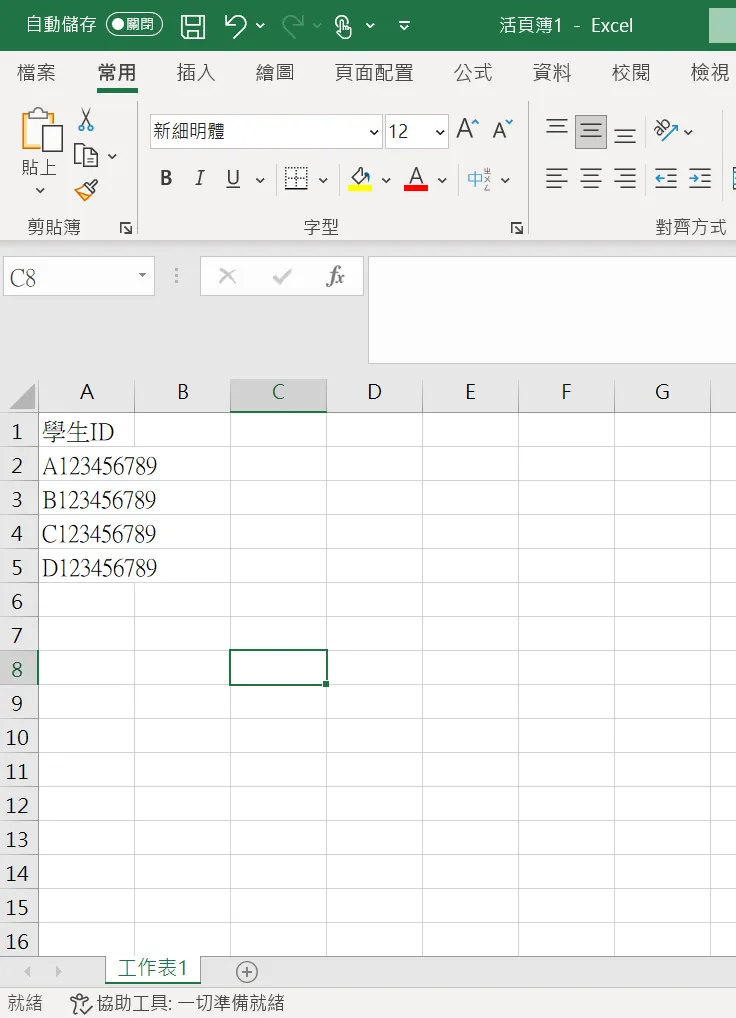Click the Borders icon

(296, 179)
